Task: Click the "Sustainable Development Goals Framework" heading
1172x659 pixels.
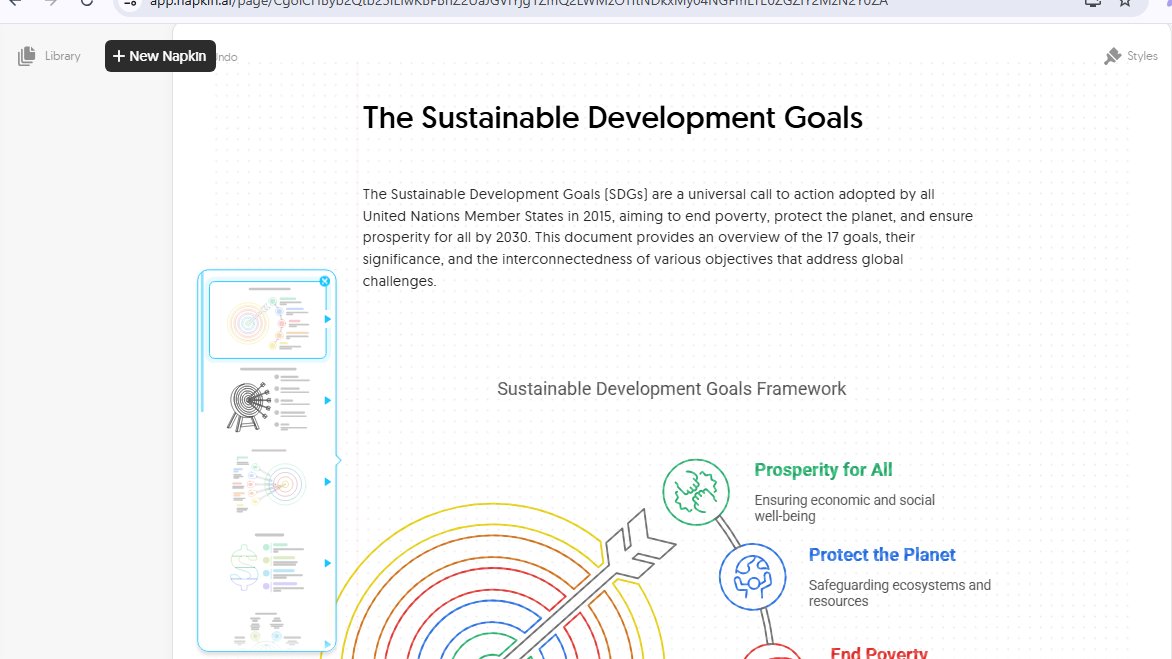Action: 671,389
